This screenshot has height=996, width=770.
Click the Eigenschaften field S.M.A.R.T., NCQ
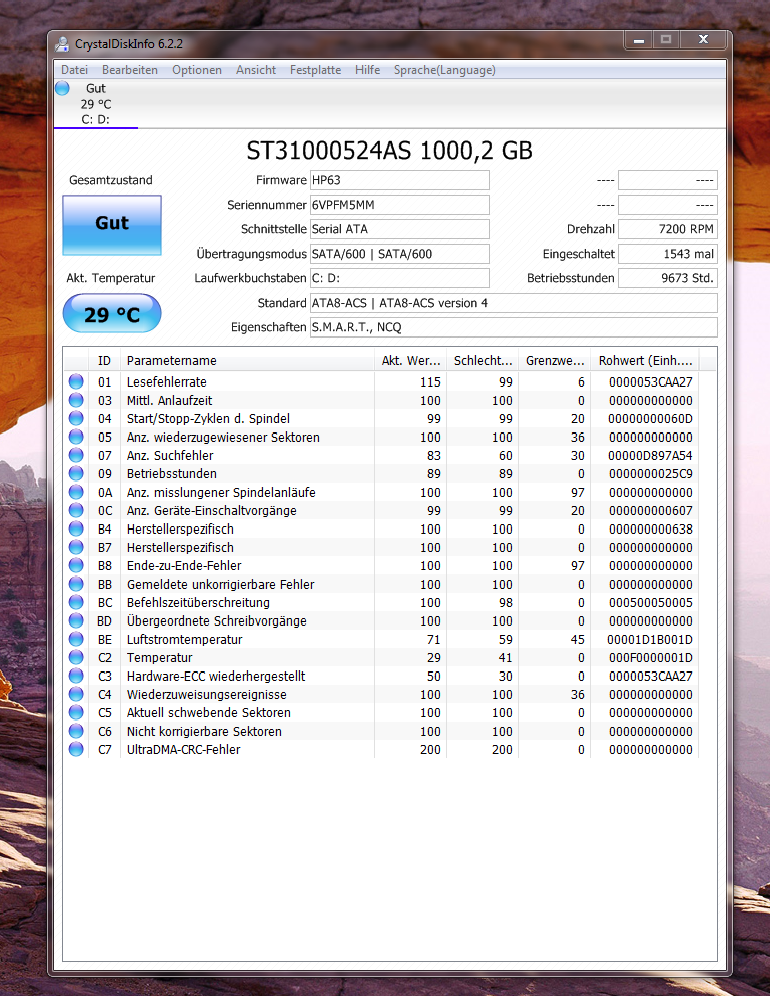513,327
